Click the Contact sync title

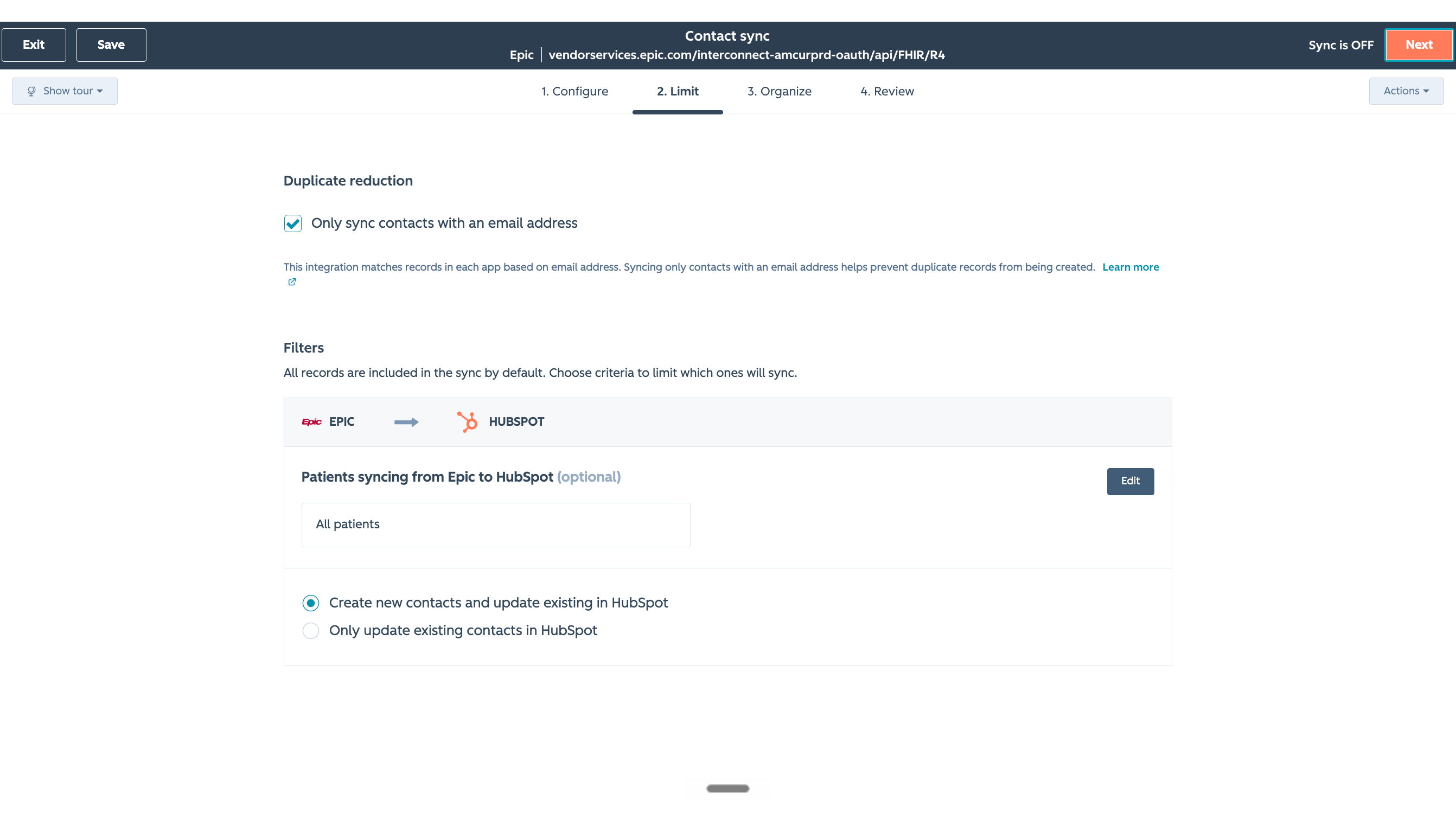[727, 36]
